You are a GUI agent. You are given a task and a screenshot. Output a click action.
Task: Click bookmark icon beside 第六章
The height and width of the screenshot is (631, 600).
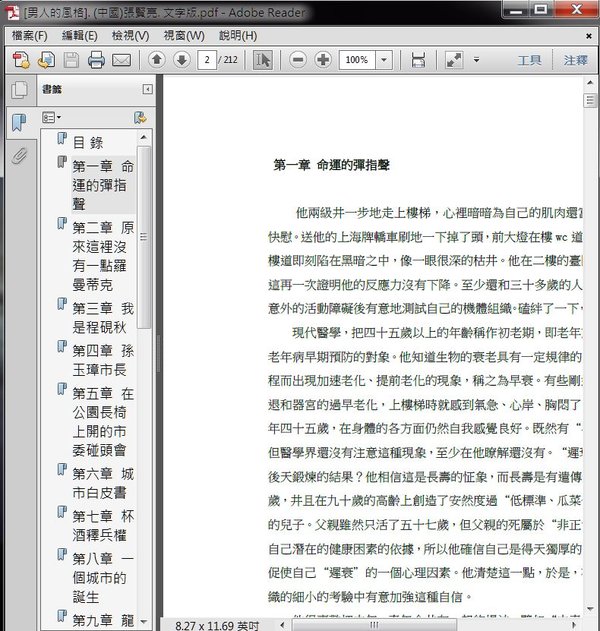62,469
